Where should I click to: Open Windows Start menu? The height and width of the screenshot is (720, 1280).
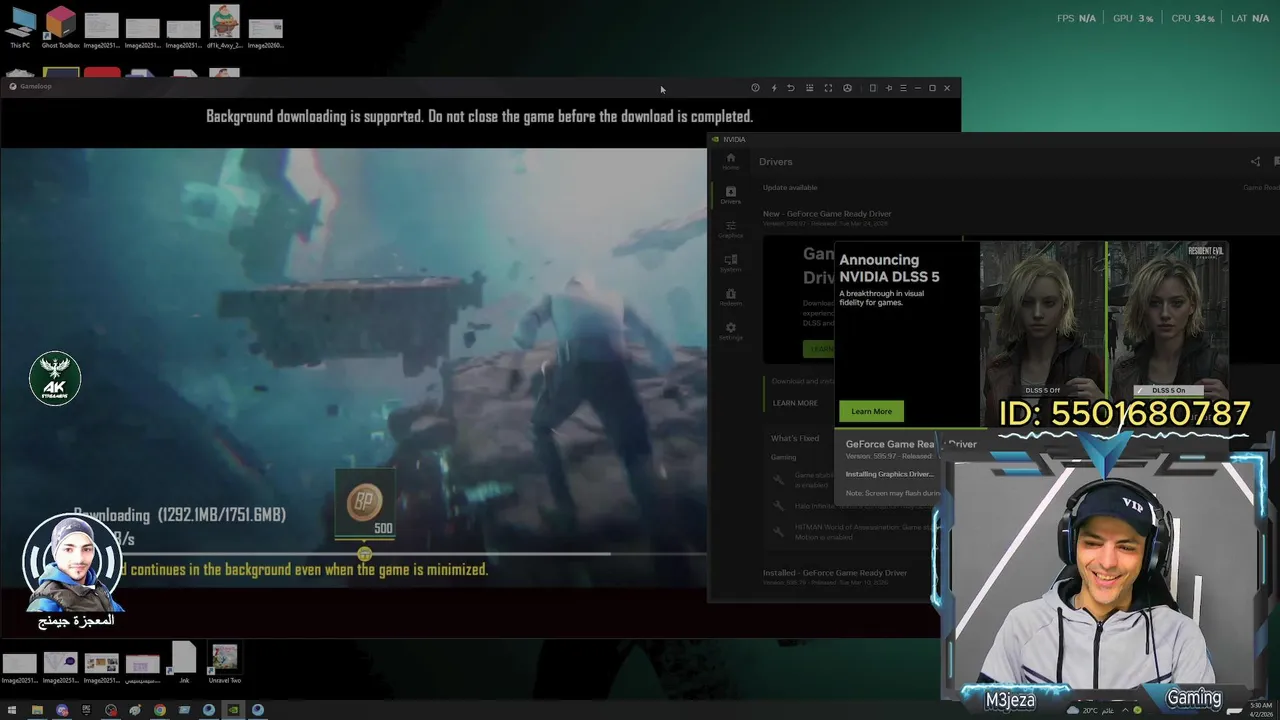click(12, 710)
